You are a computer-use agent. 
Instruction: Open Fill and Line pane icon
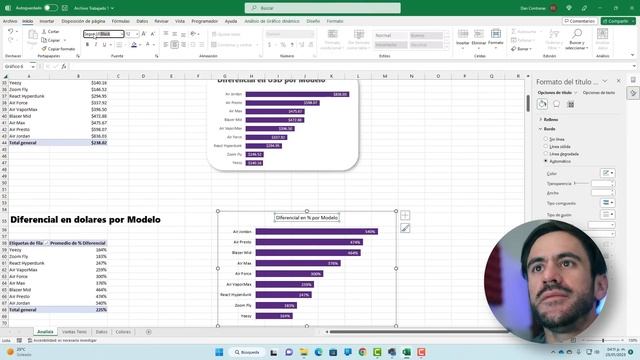(542, 104)
